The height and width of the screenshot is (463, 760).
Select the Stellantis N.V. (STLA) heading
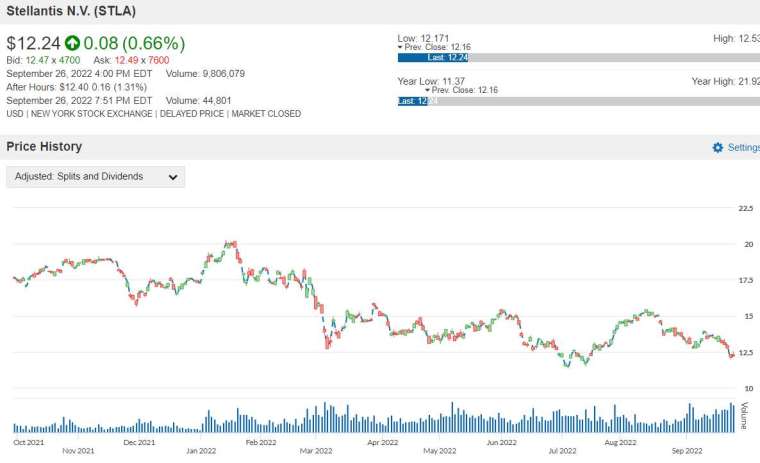71,11
